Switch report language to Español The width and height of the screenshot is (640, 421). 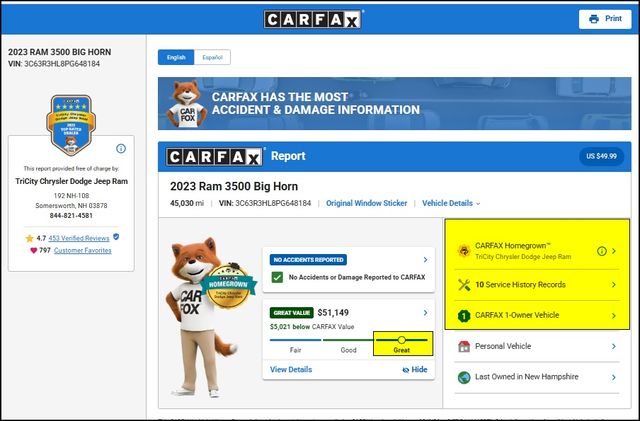[x=212, y=57]
